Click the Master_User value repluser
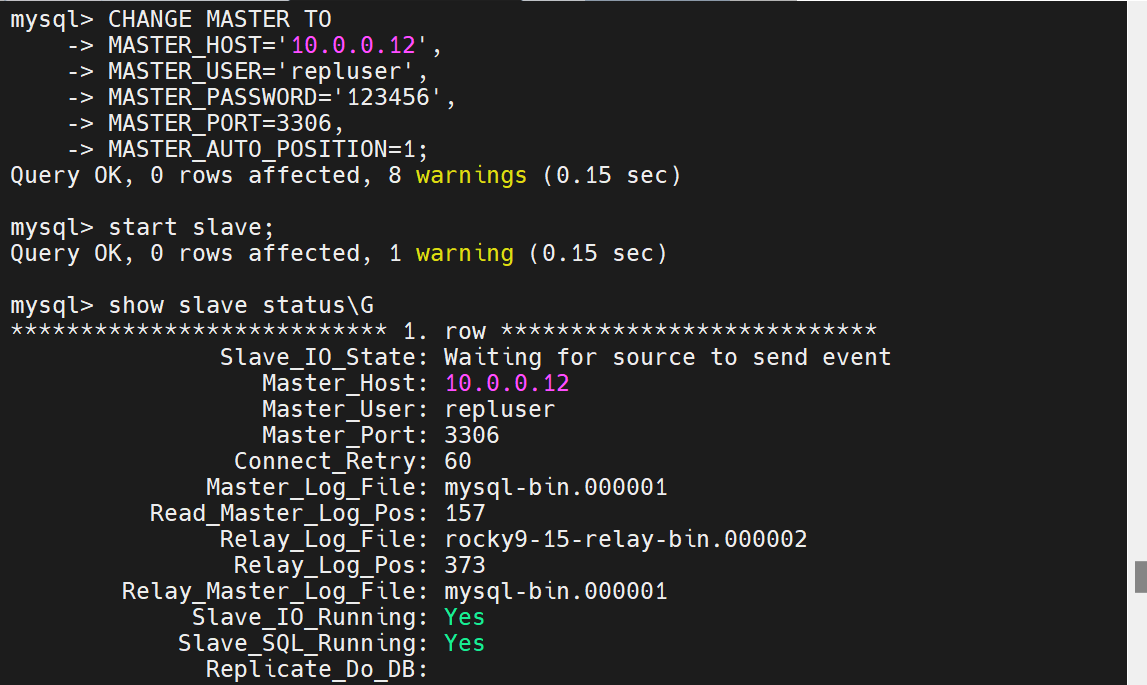 point(500,409)
